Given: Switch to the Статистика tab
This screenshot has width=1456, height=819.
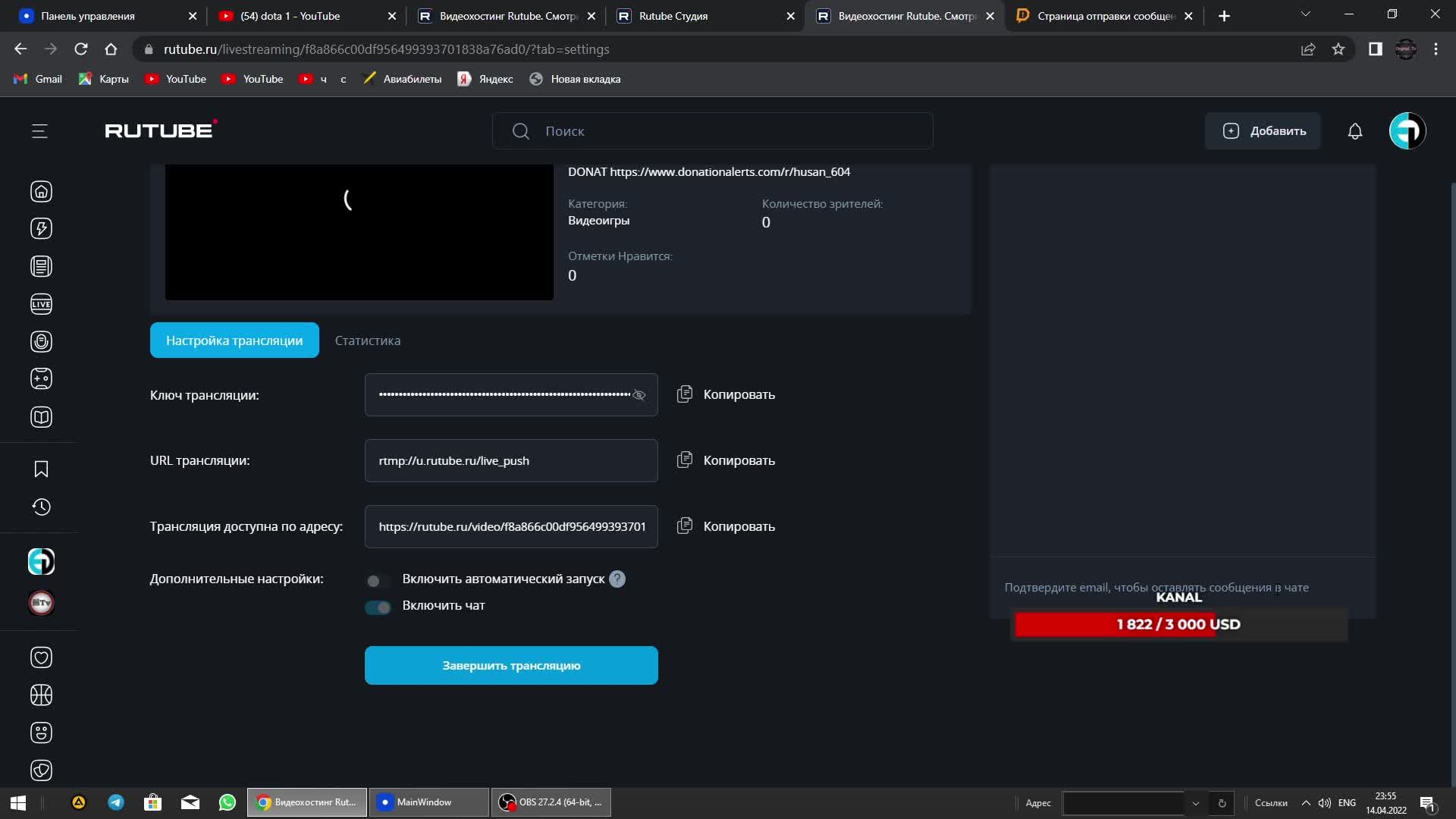Looking at the screenshot, I should pos(367,340).
